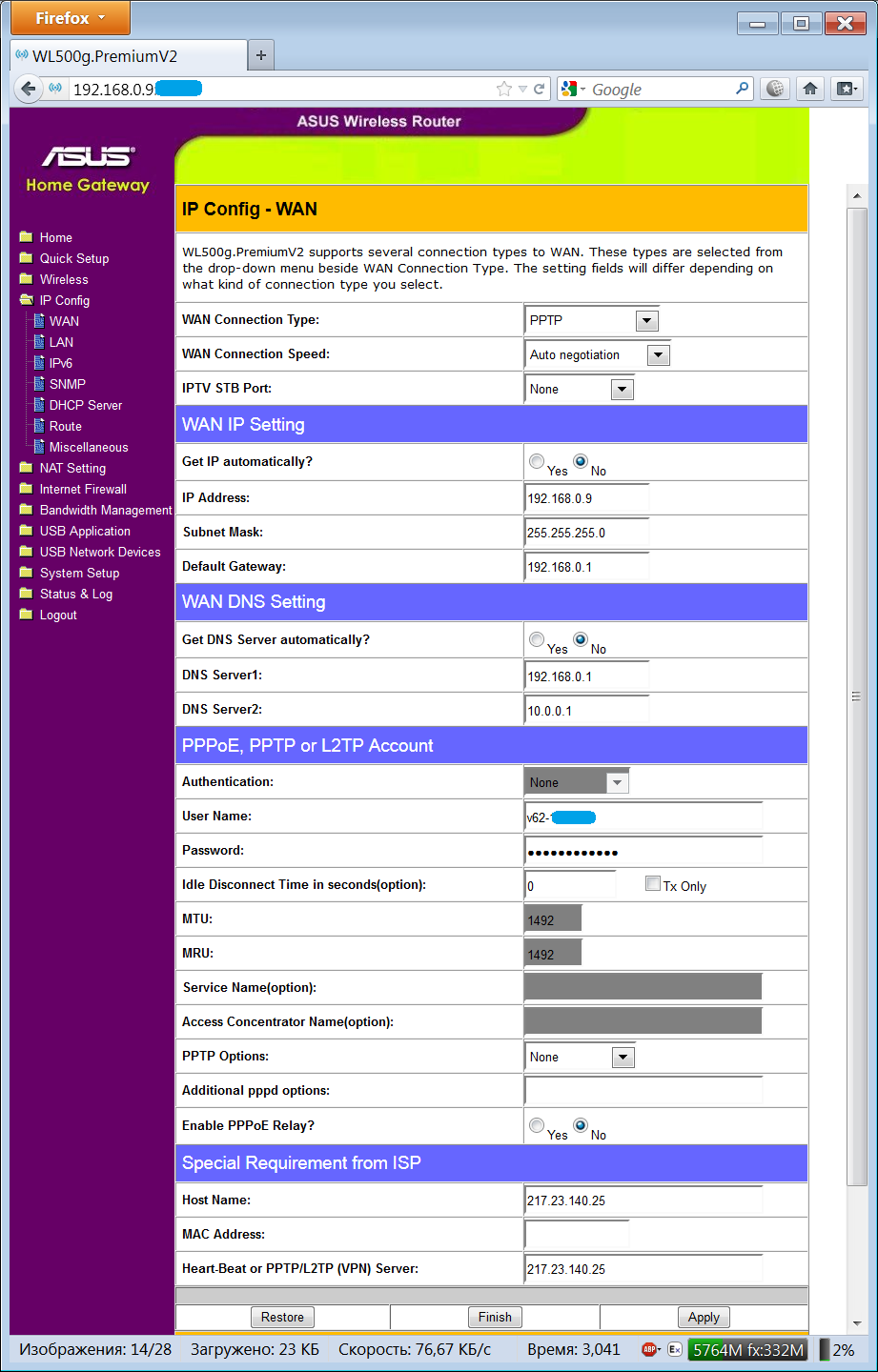Open the Firefox main menu button
878x1372 pixels.
tap(70, 18)
